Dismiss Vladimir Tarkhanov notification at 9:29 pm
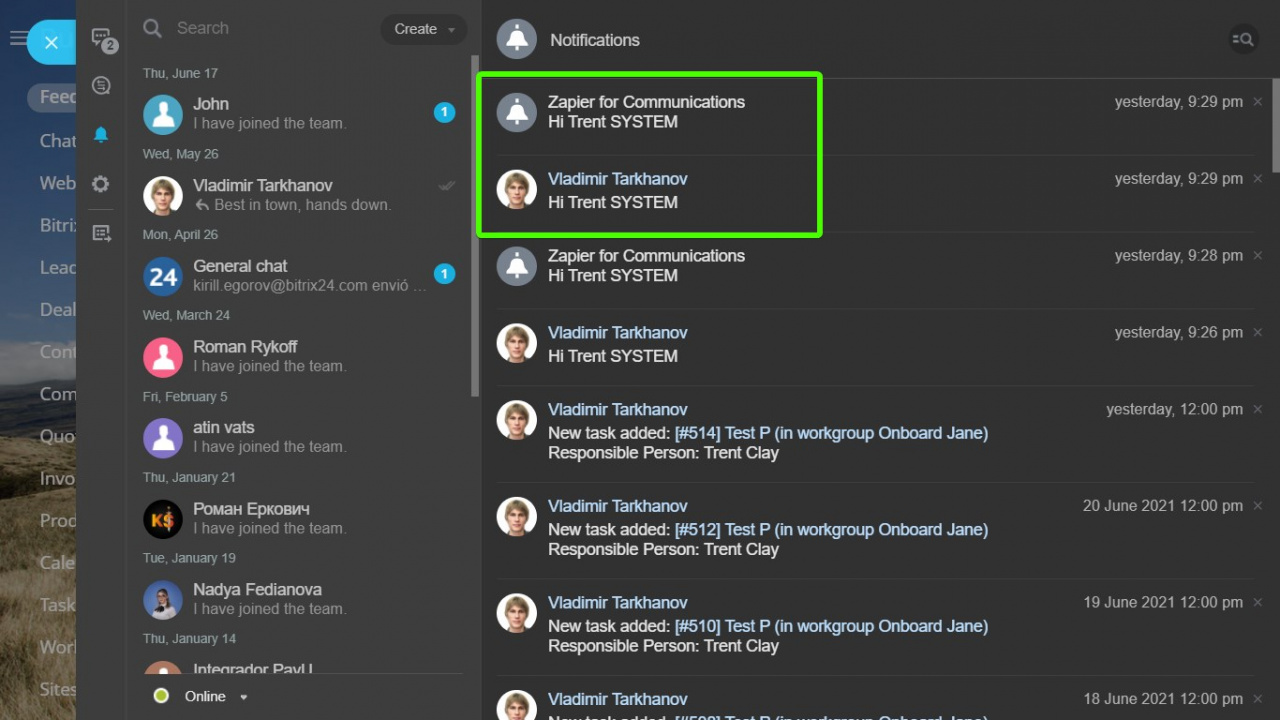Image resolution: width=1280 pixels, height=720 pixels. pos(1258,179)
